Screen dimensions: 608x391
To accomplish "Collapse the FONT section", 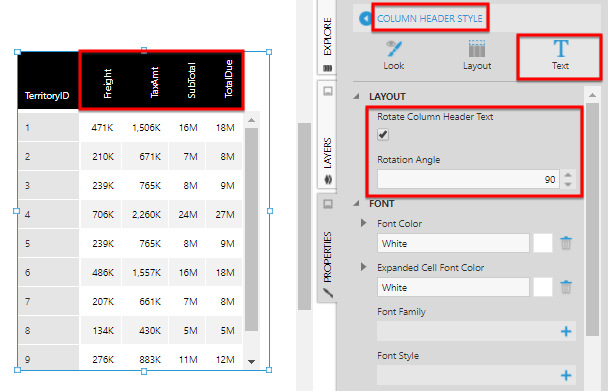I will click(357, 203).
